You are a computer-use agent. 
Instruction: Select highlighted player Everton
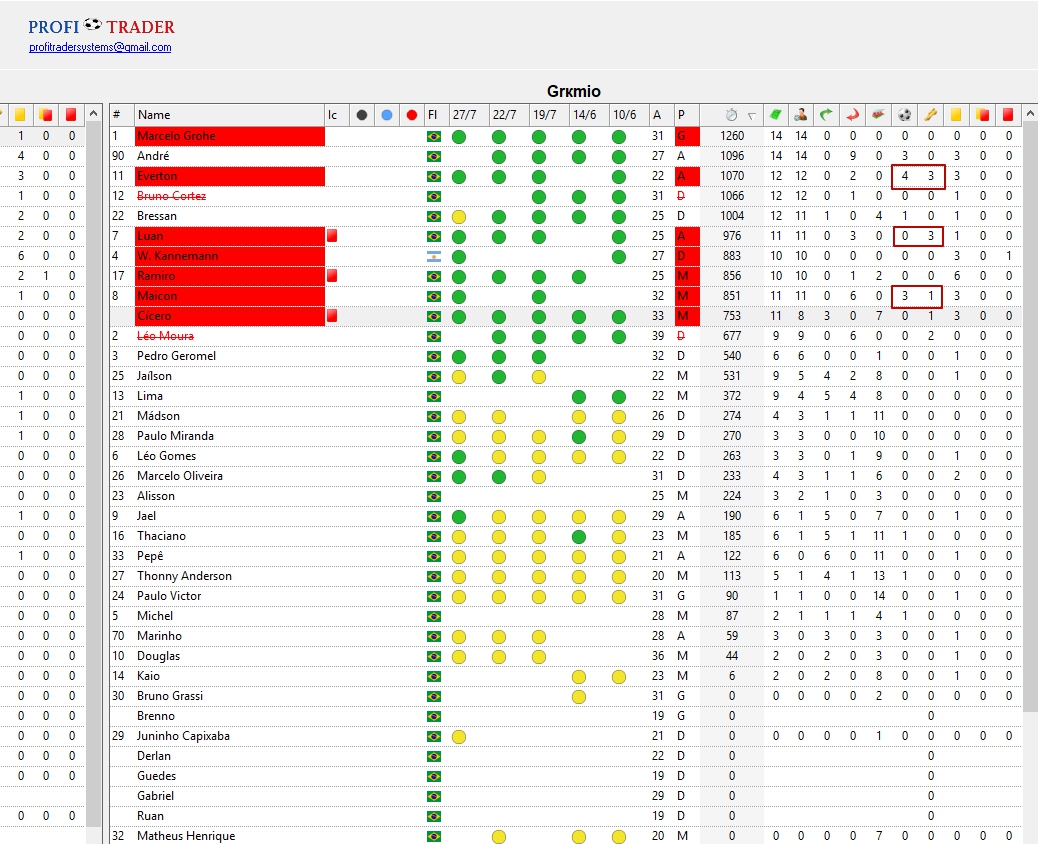coord(157,175)
